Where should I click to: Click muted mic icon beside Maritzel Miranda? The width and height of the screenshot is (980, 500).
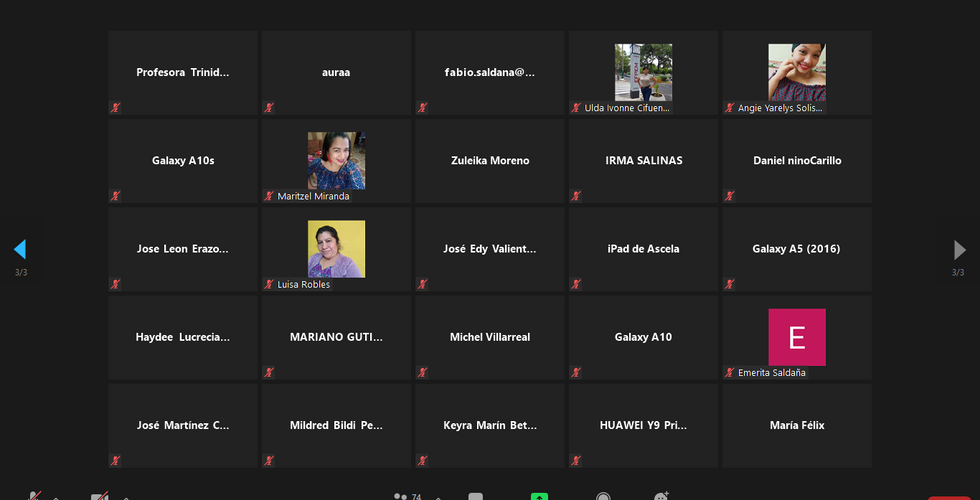[269, 196]
